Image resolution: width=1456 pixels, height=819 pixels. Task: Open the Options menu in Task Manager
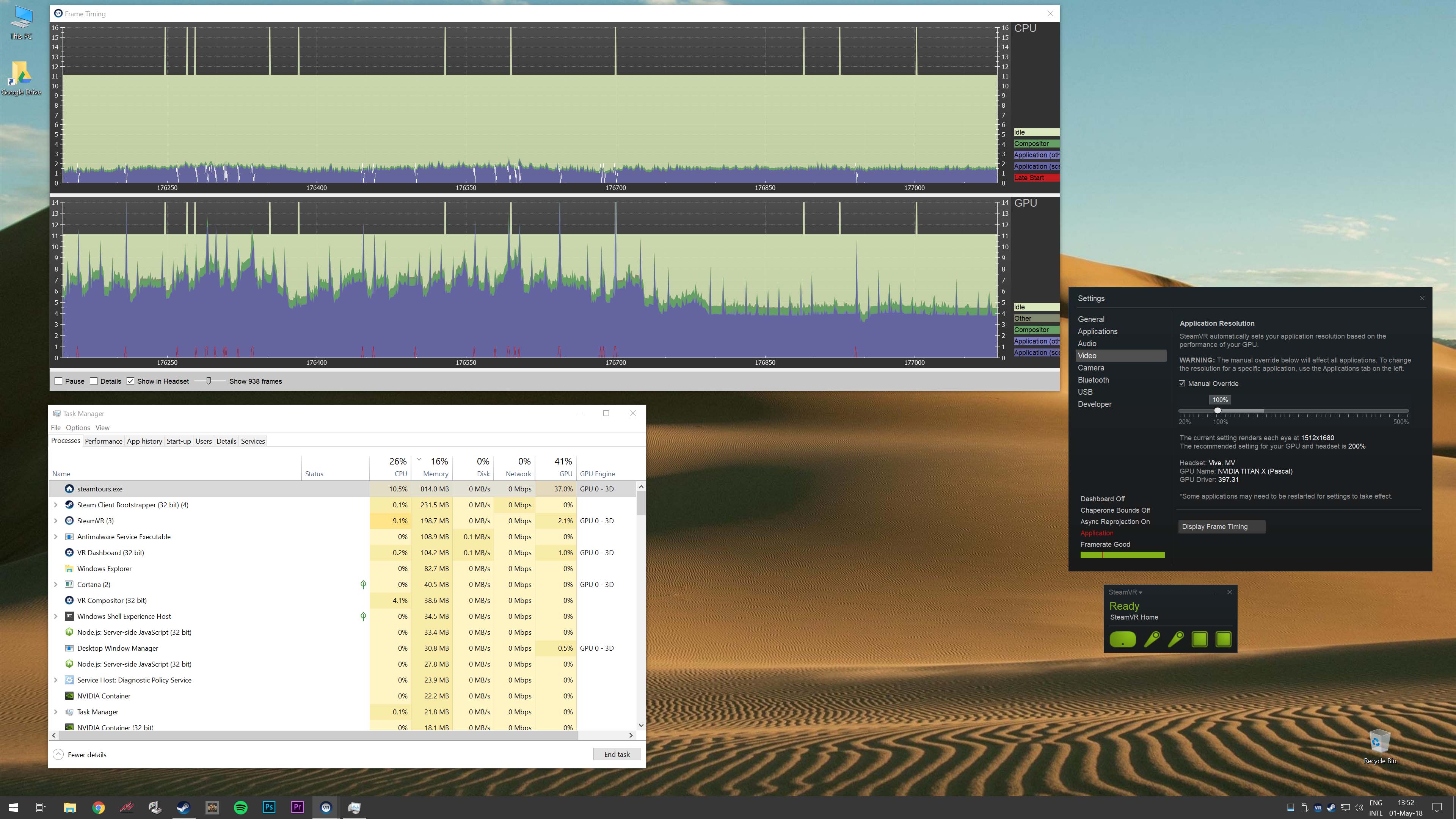77,427
